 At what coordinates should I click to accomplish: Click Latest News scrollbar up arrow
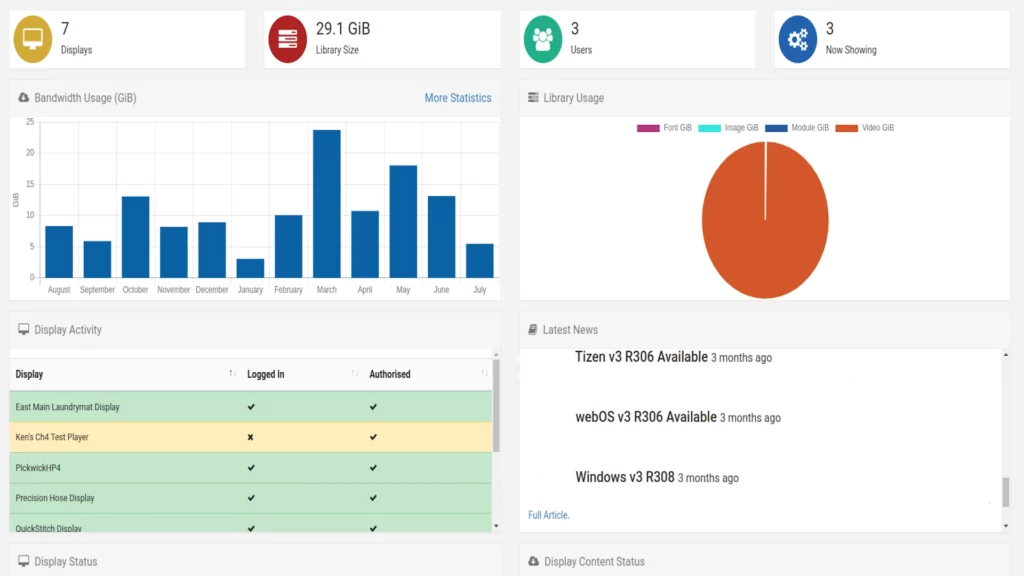pyautogui.click(x=1006, y=355)
